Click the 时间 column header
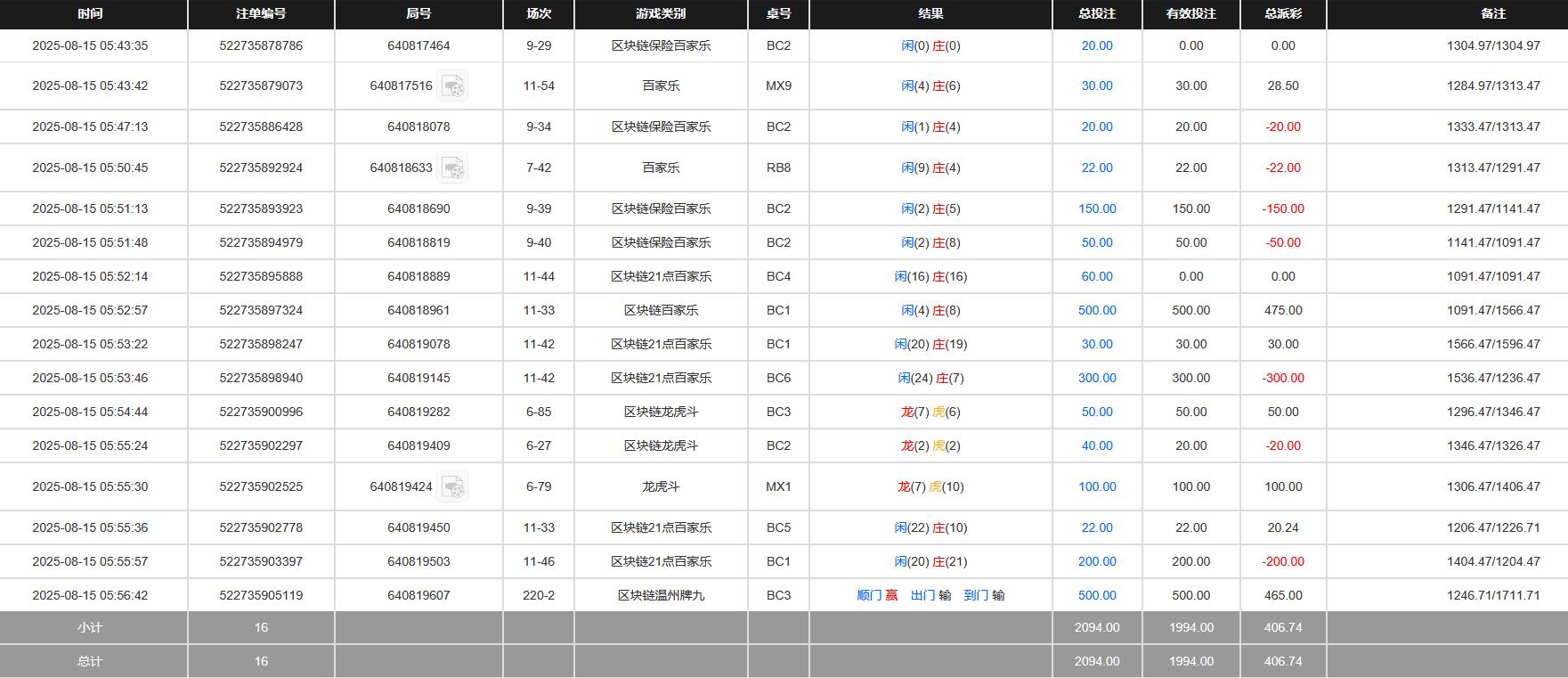 pyautogui.click(x=90, y=13)
